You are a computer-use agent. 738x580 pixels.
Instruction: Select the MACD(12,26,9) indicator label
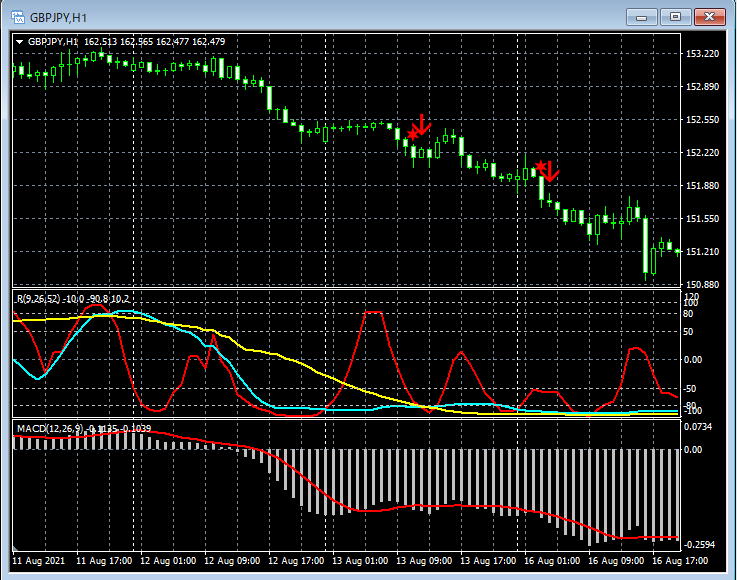(50, 429)
